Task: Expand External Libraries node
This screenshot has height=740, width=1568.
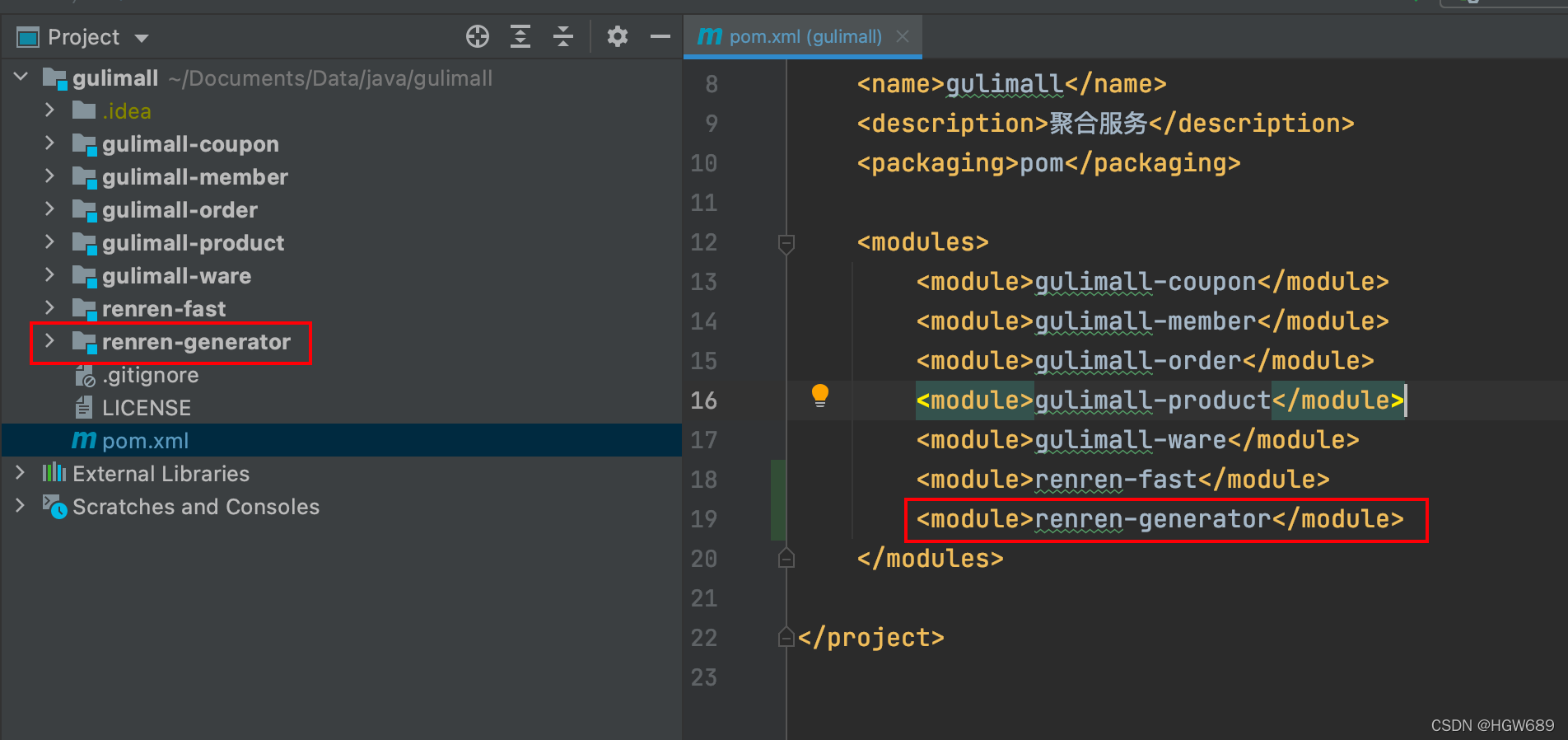Action: [x=20, y=473]
